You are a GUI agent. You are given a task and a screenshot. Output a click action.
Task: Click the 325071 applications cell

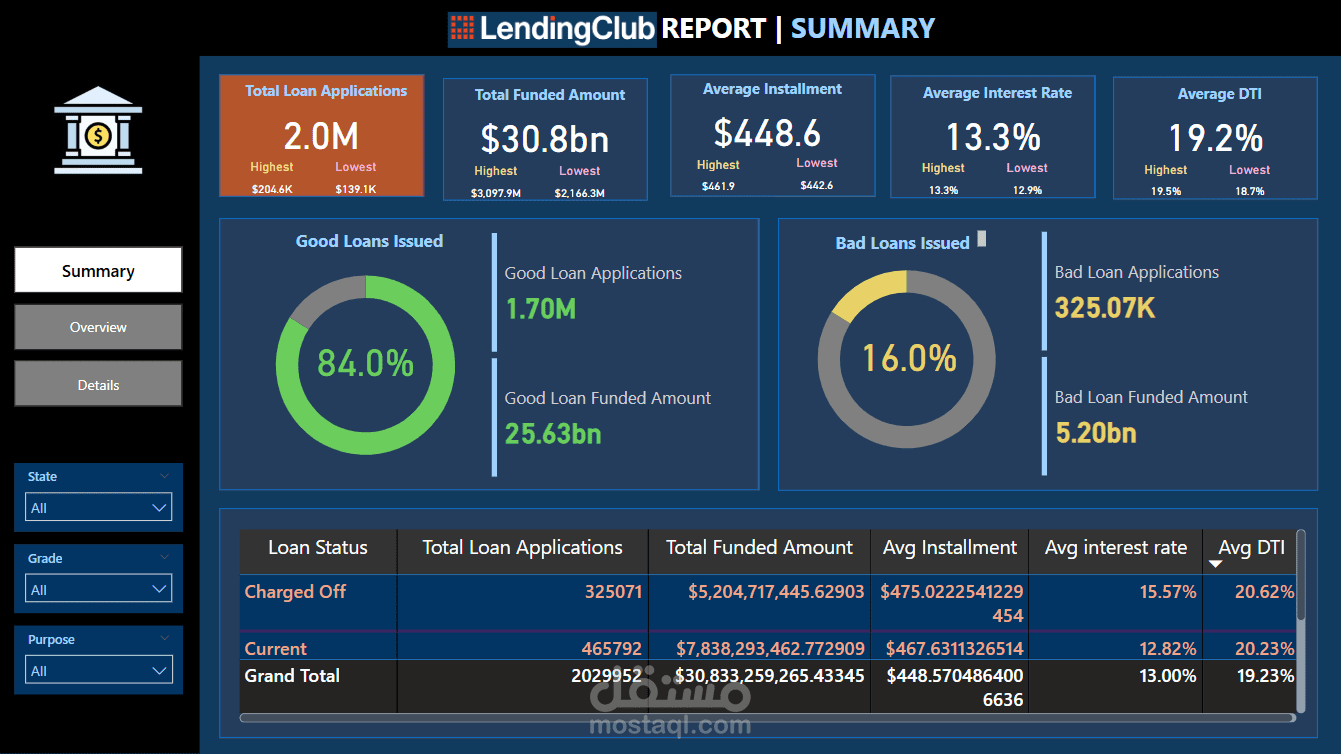pyautogui.click(x=613, y=592)
